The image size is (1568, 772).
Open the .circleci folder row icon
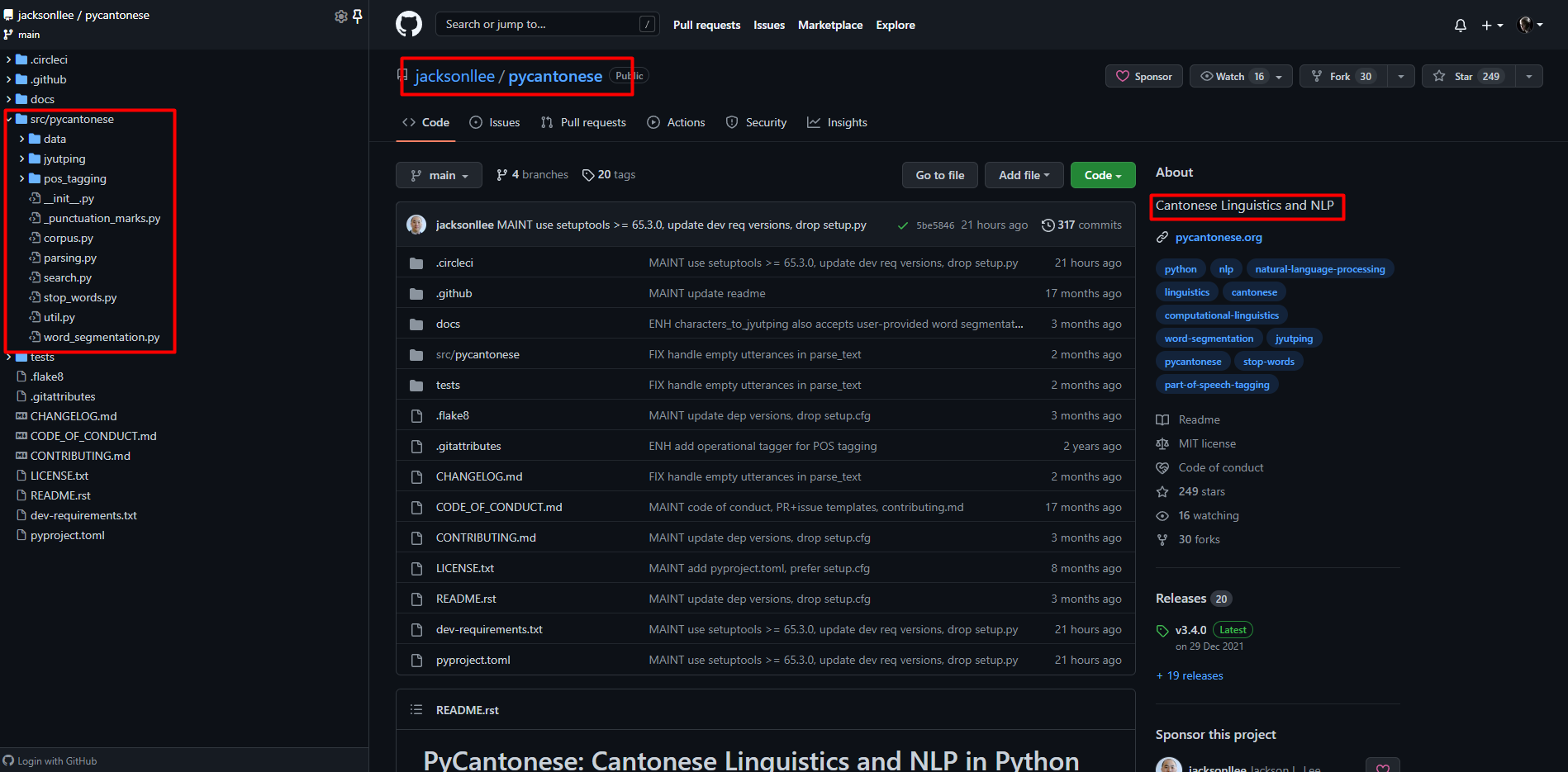pos(416,263)
